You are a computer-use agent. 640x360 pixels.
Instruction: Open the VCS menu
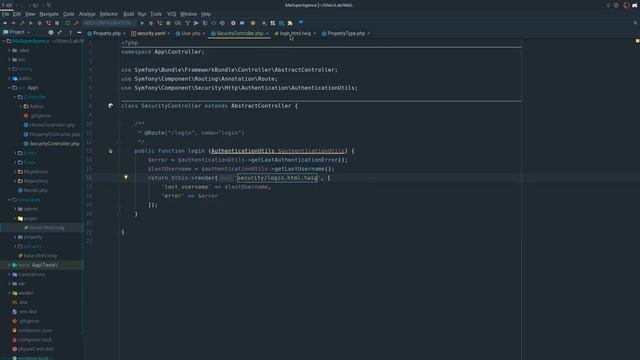tap(171, 14)
